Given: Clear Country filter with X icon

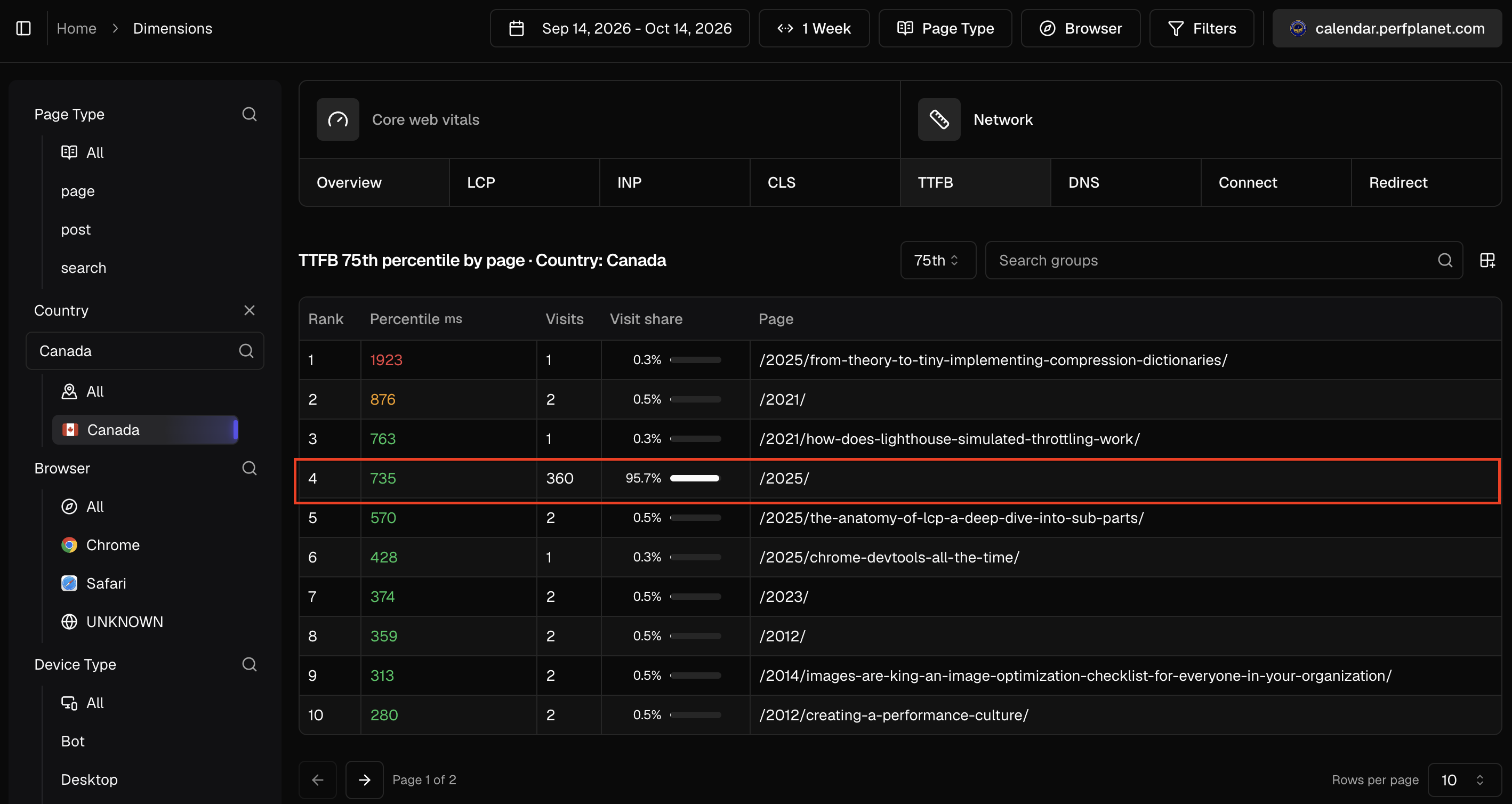Looking at the screenshot, I should tap(250, 310).
